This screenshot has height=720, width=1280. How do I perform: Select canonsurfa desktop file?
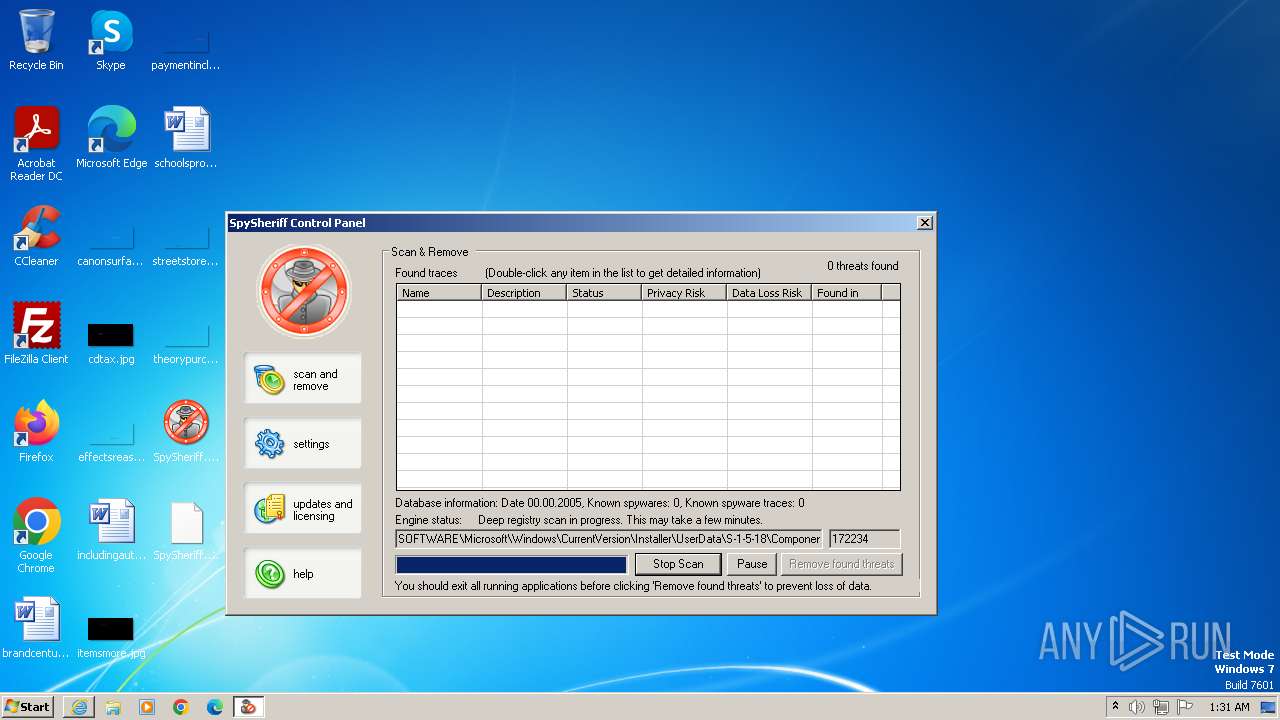click(111, 244)
